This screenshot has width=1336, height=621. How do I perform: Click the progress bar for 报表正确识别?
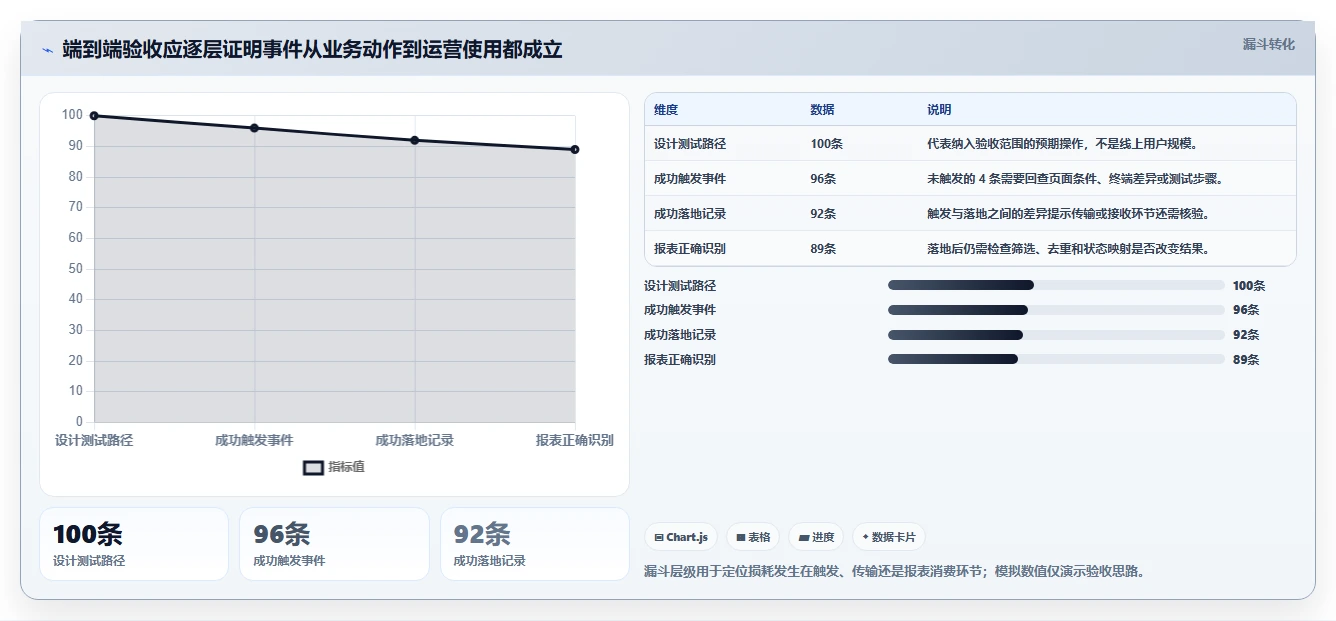click(1056, 359)
